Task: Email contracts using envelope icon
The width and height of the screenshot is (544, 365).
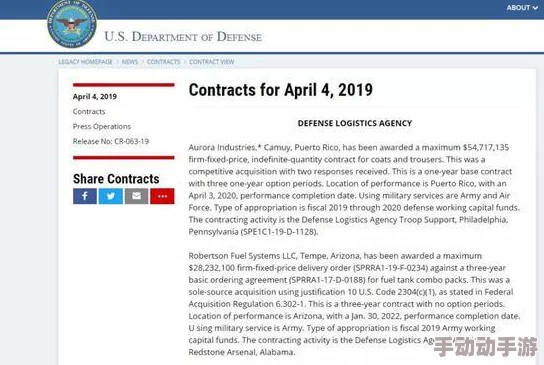Action: [x=136, y=196]
